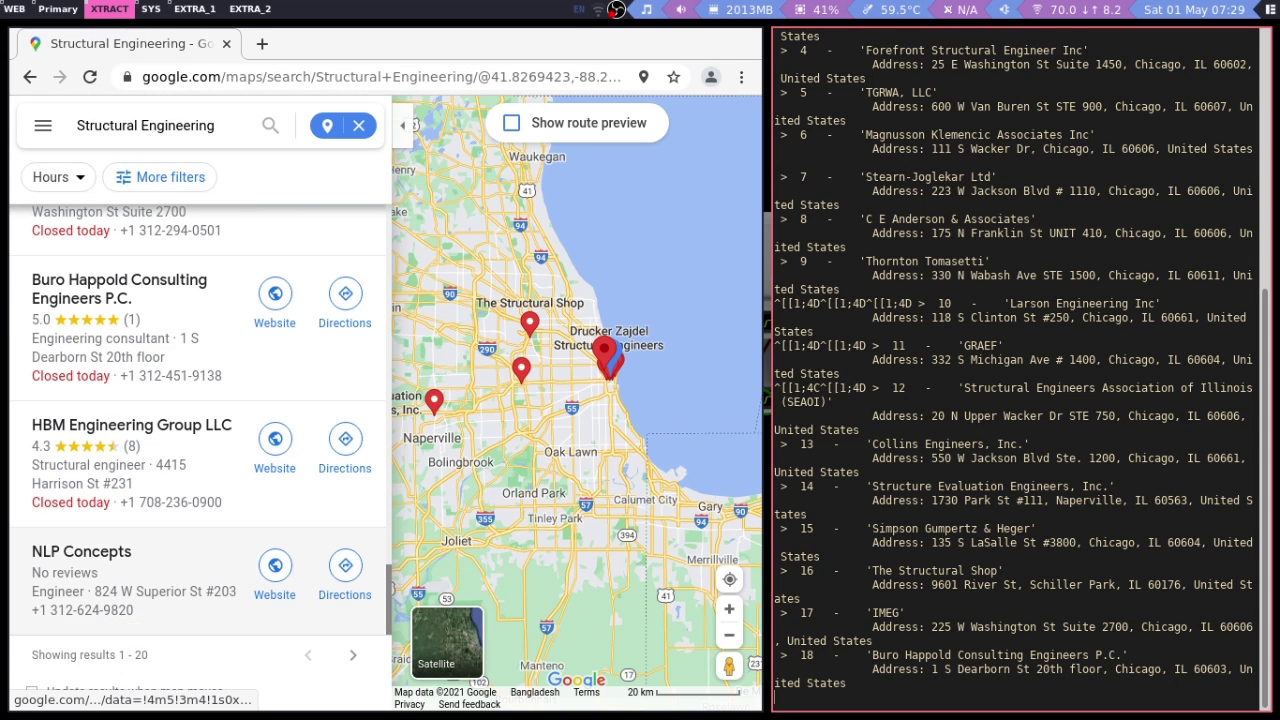This screenshot has height=720, width=1280.
Task: Open the Satellite map view thumbnail
Action: pyautogui.click(x=446, y=643)
